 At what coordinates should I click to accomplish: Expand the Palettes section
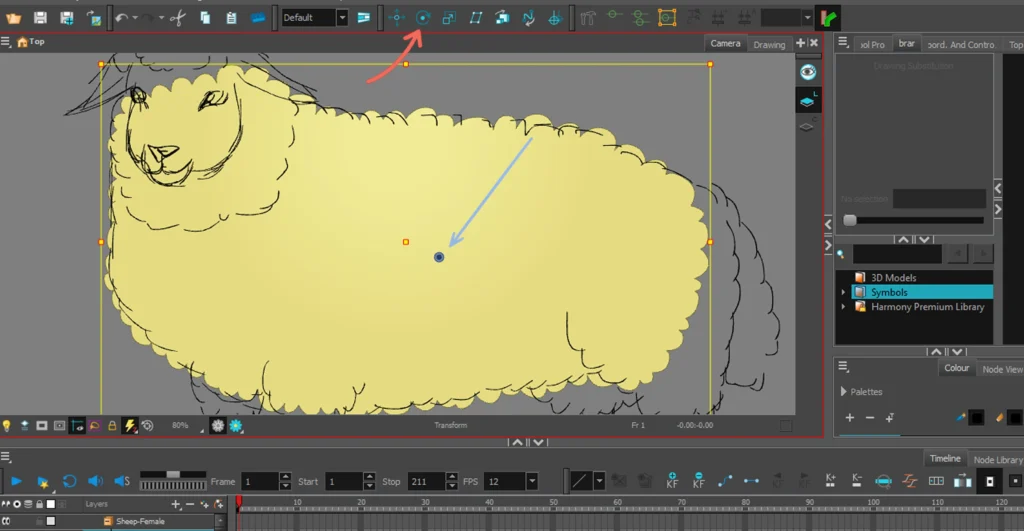tap(844, 392)
